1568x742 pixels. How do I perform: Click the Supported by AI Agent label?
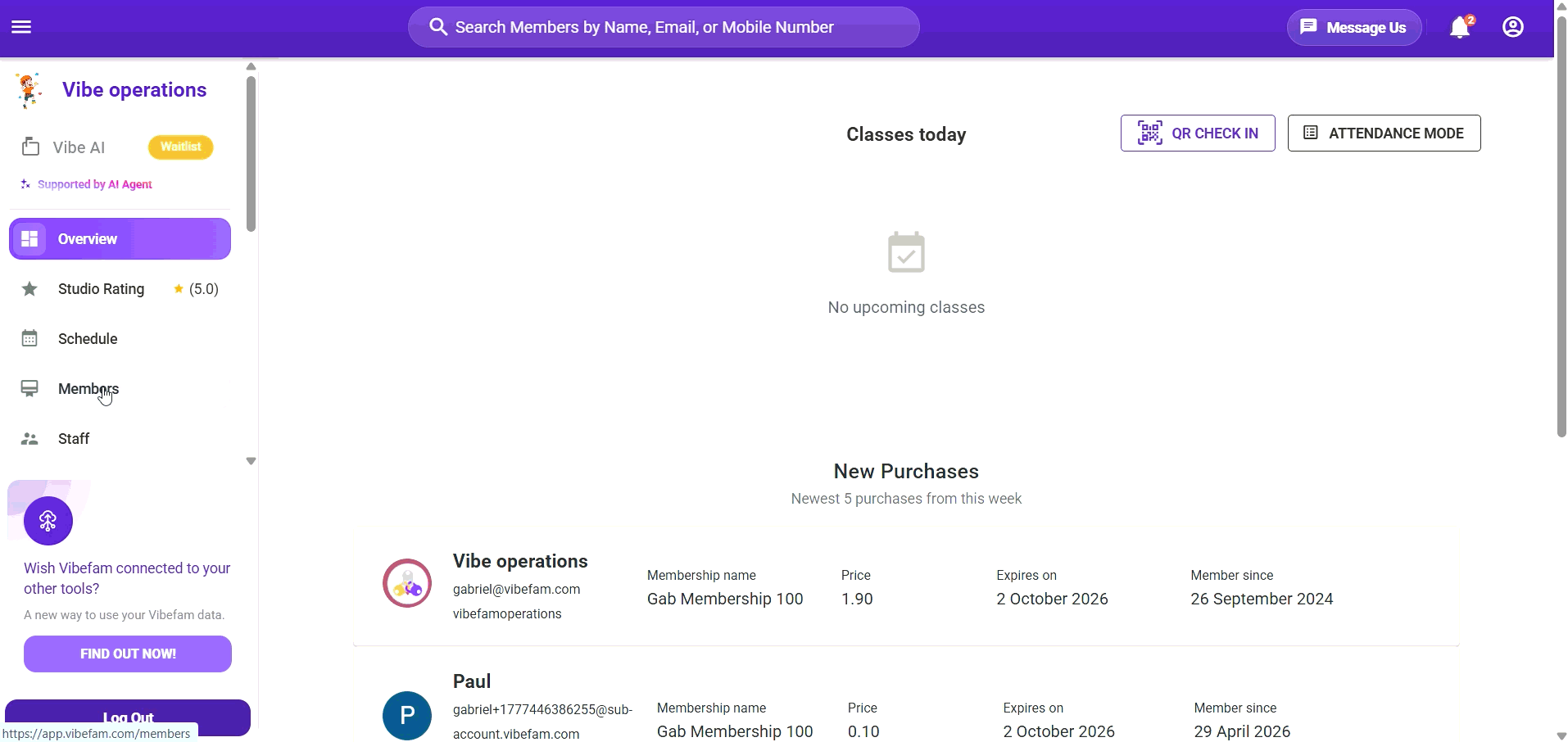[x=95, y=184]
